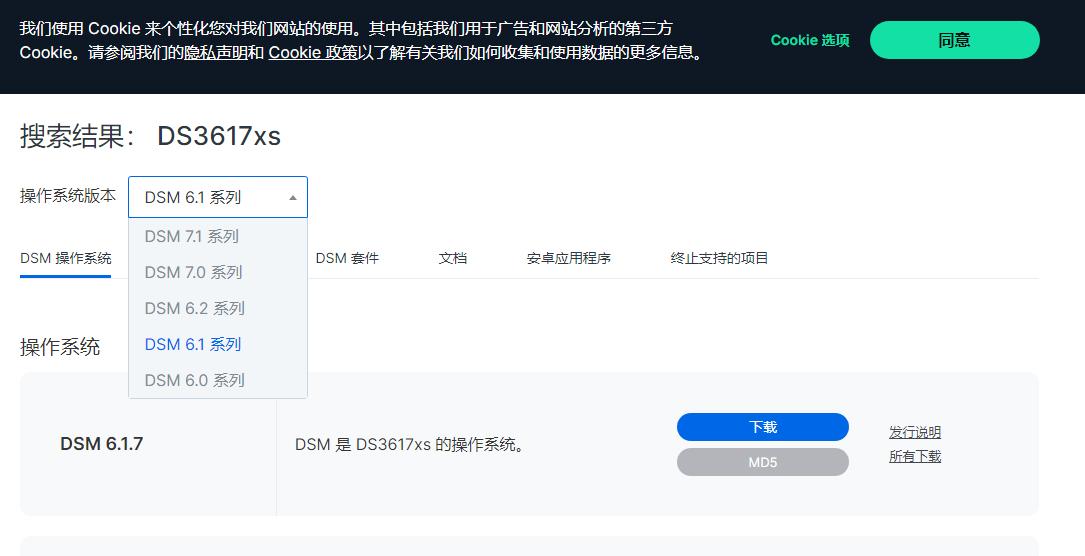Image resolution: width=1085 pixels, height=556 pixels.
Task: Click the 操作系统版本 label
Action: 68,196
